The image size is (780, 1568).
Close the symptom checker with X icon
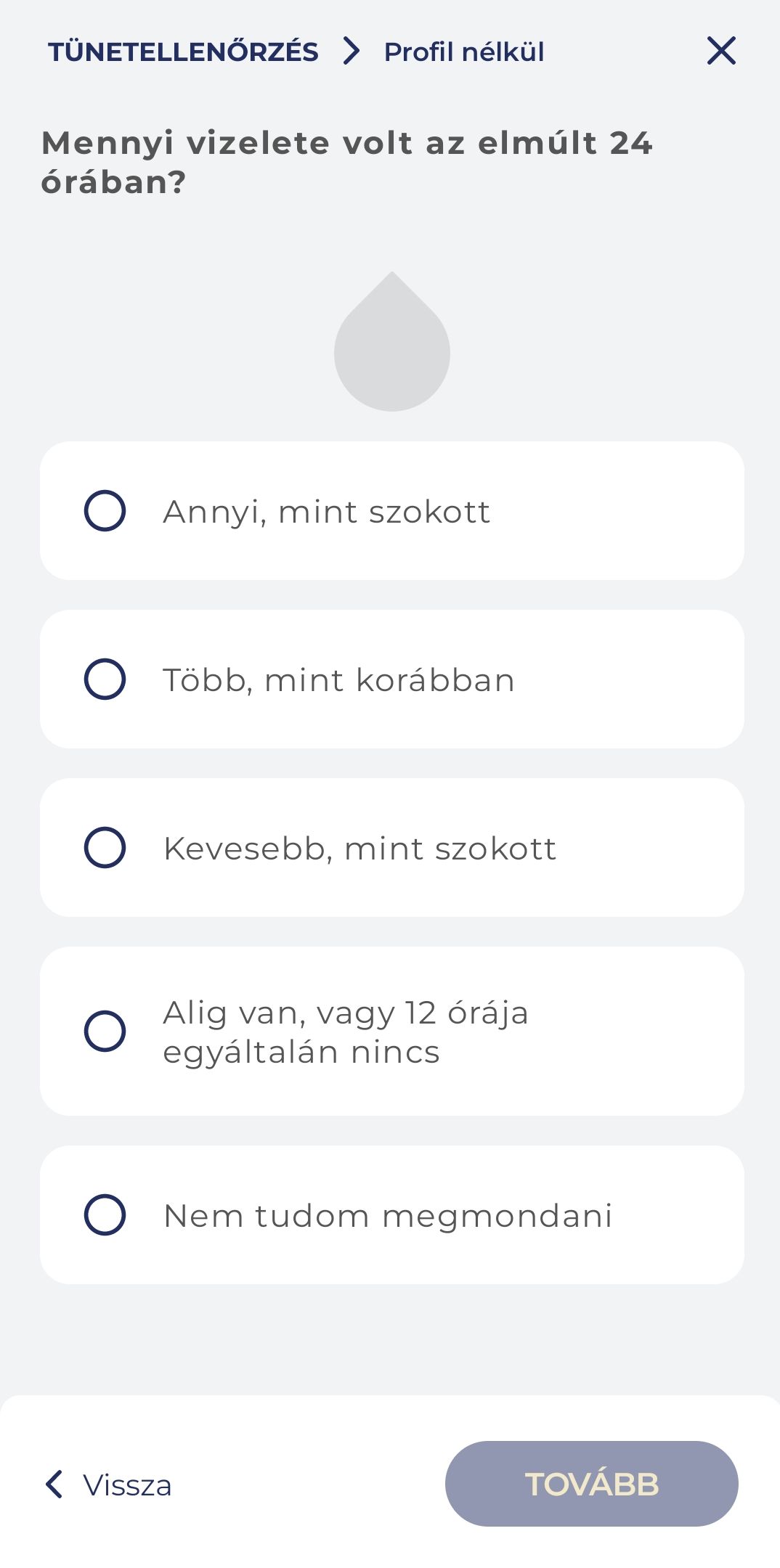coord(721,51)
